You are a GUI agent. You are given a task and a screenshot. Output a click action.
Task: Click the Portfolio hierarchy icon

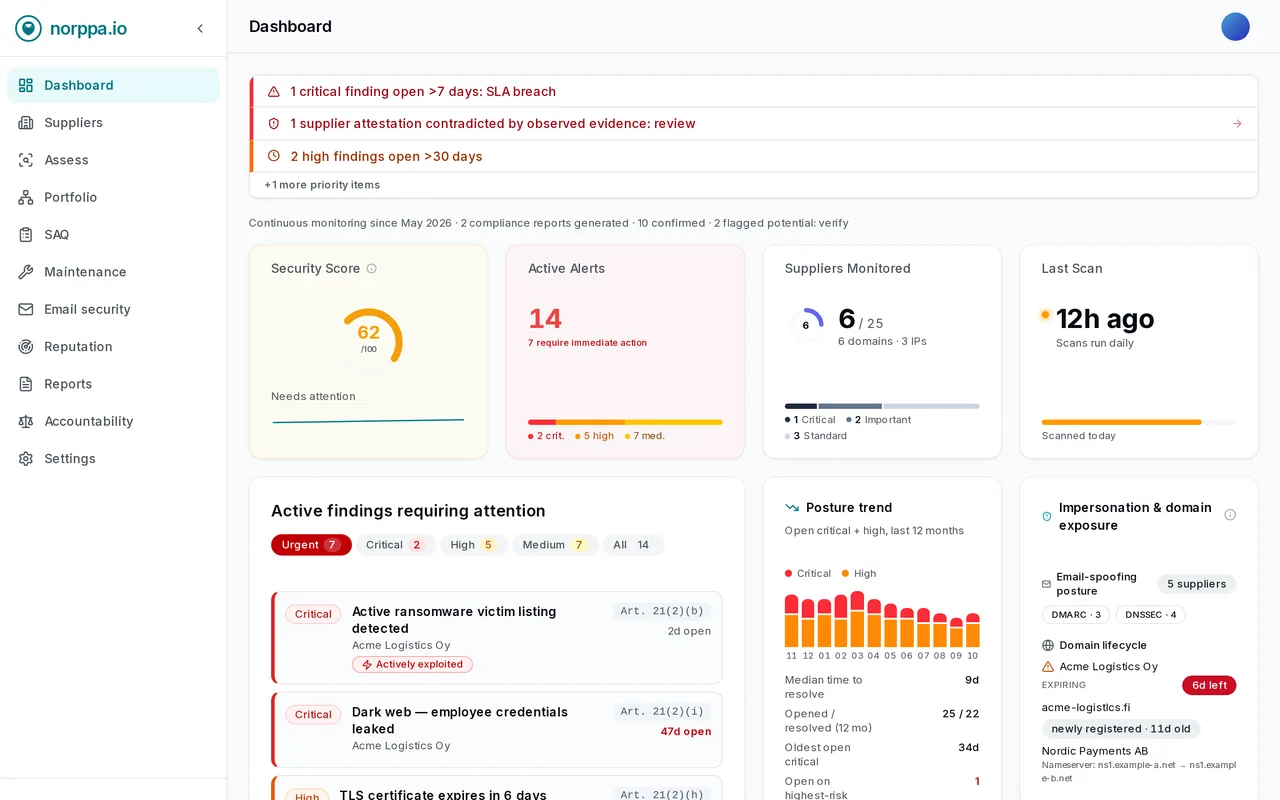pos(26,197)
